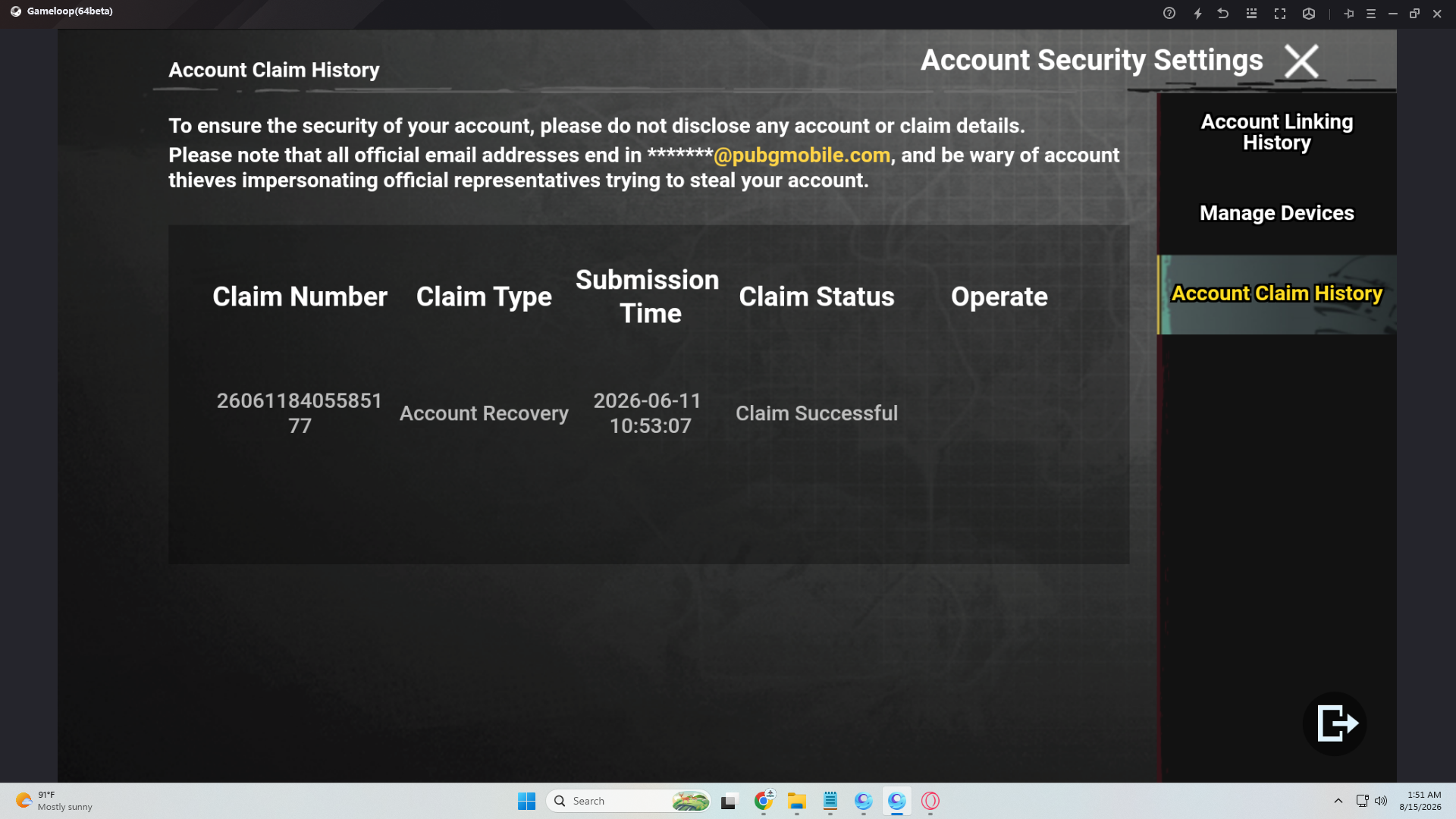Click the pubgmobile.com email link
Image resolution: width=1456 pixels, height=819 pixels.
(802, 155)
